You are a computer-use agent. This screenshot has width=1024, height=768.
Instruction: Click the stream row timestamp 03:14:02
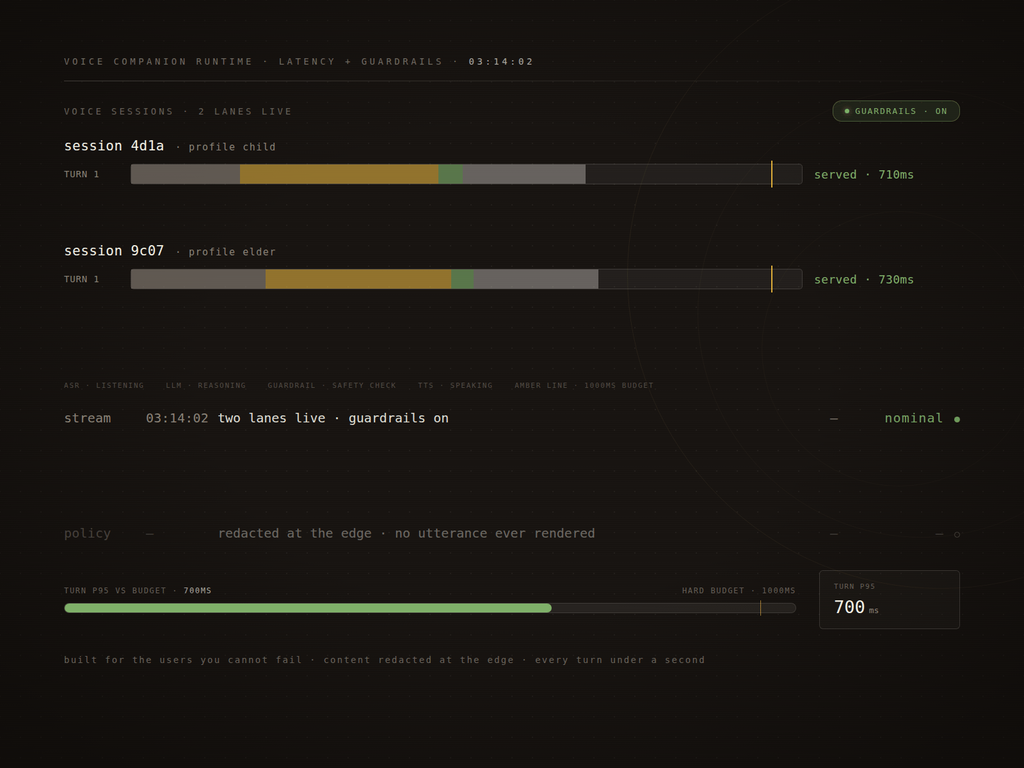click(x=177, y=418)
